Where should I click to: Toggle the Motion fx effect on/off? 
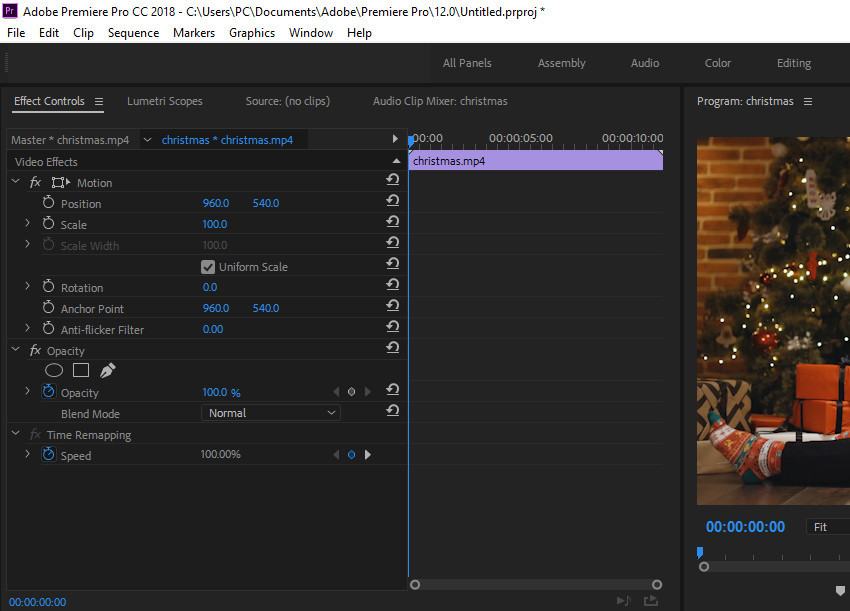pyautogui.click(x=35, y=182)
